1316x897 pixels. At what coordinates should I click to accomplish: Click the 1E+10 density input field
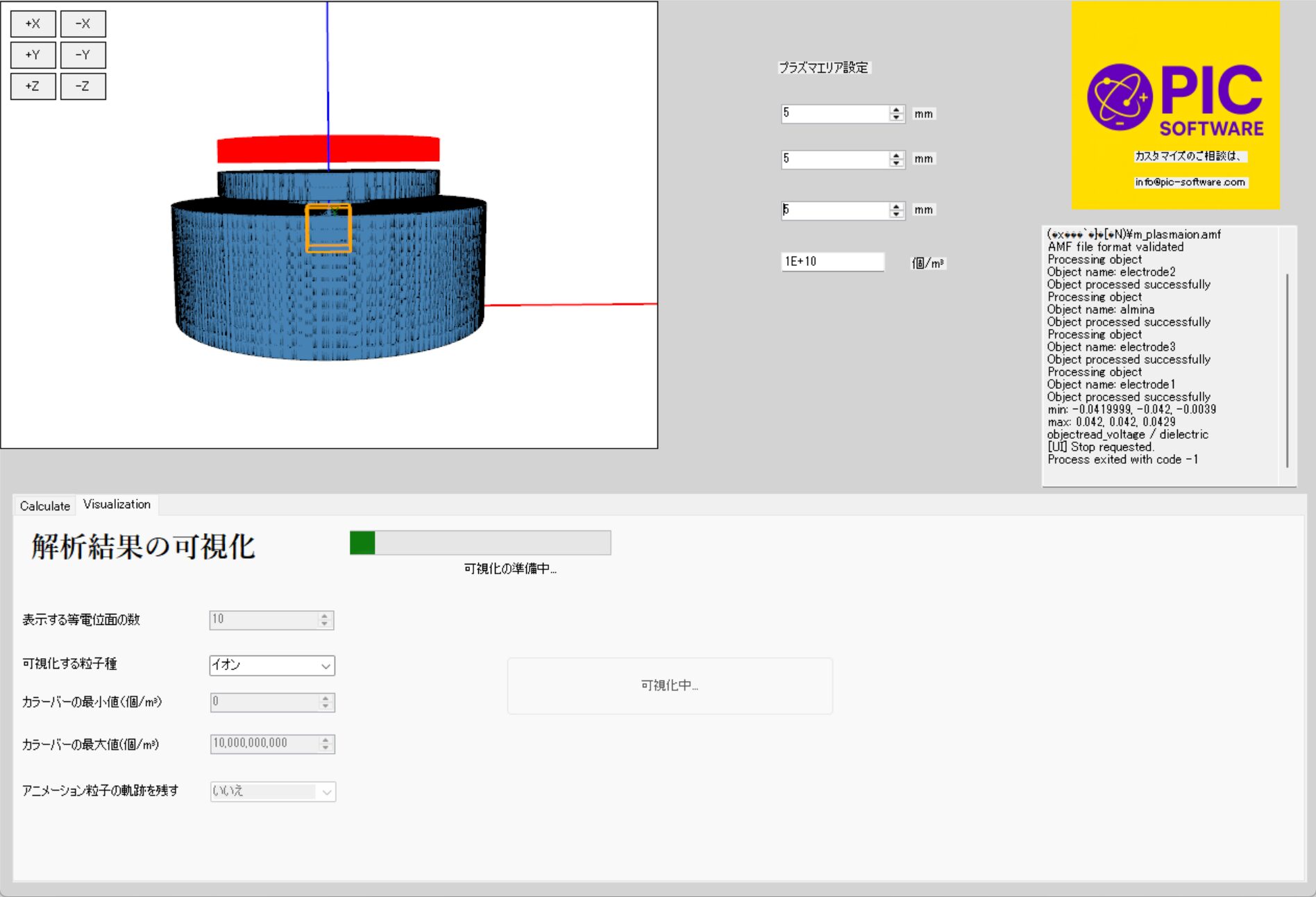coord(832,262)
